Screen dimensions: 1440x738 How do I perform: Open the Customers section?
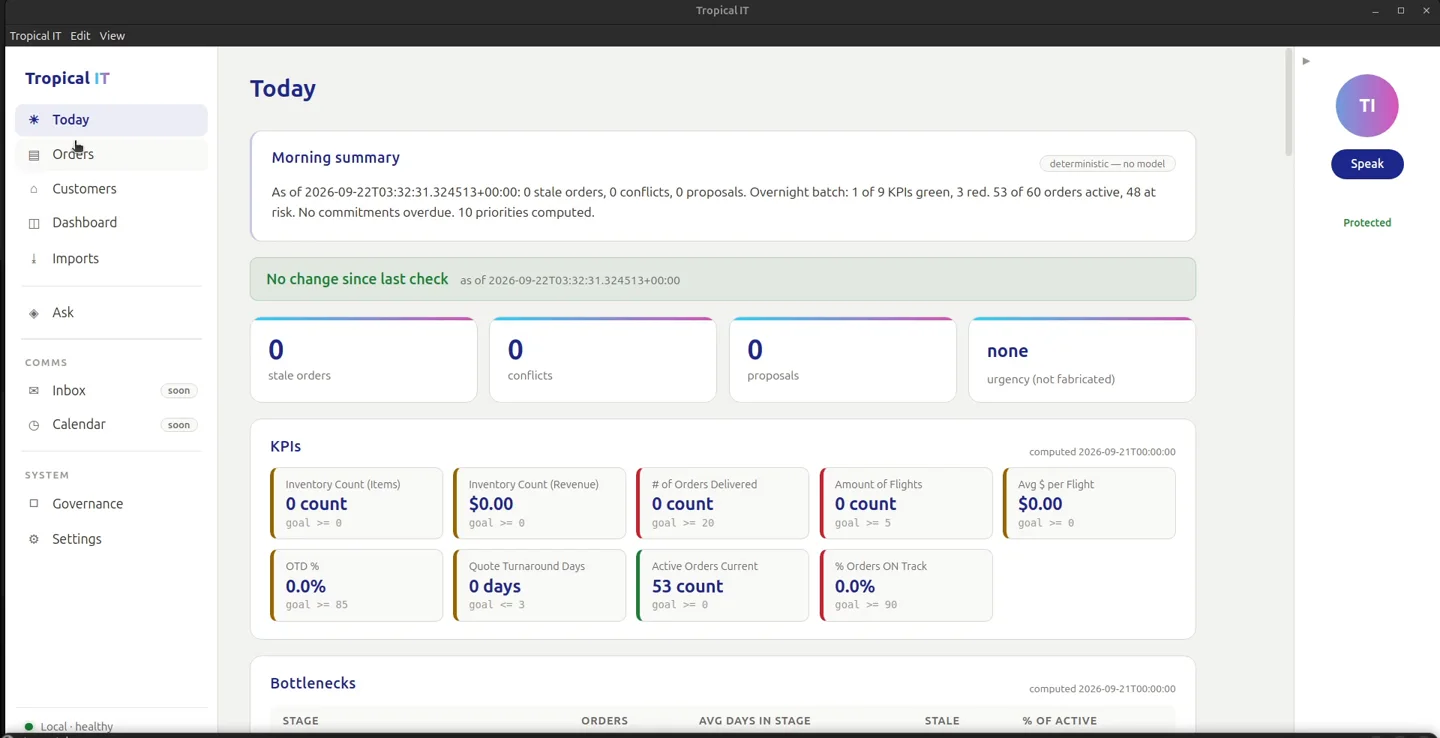111,189
